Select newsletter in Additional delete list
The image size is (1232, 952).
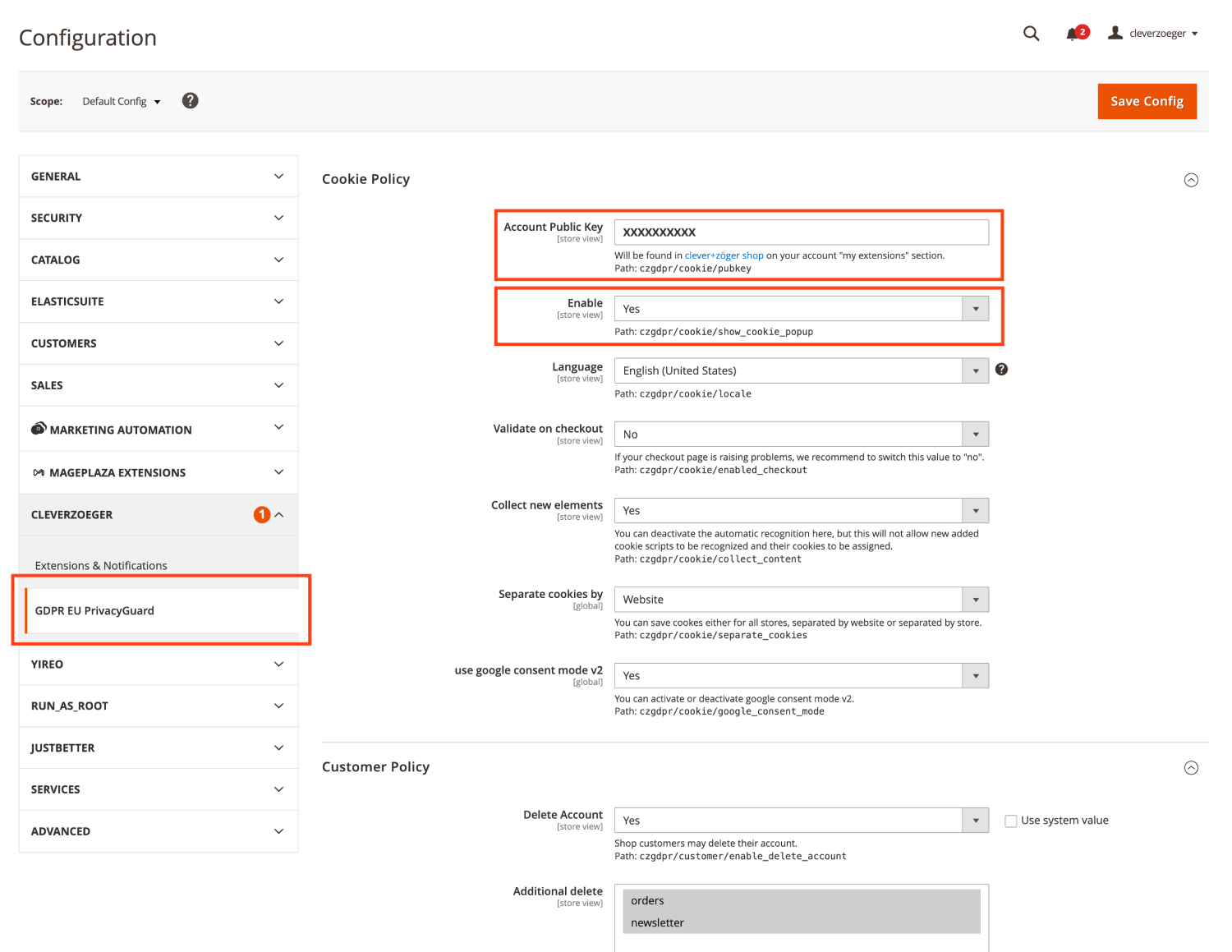[x=801, y=923]
